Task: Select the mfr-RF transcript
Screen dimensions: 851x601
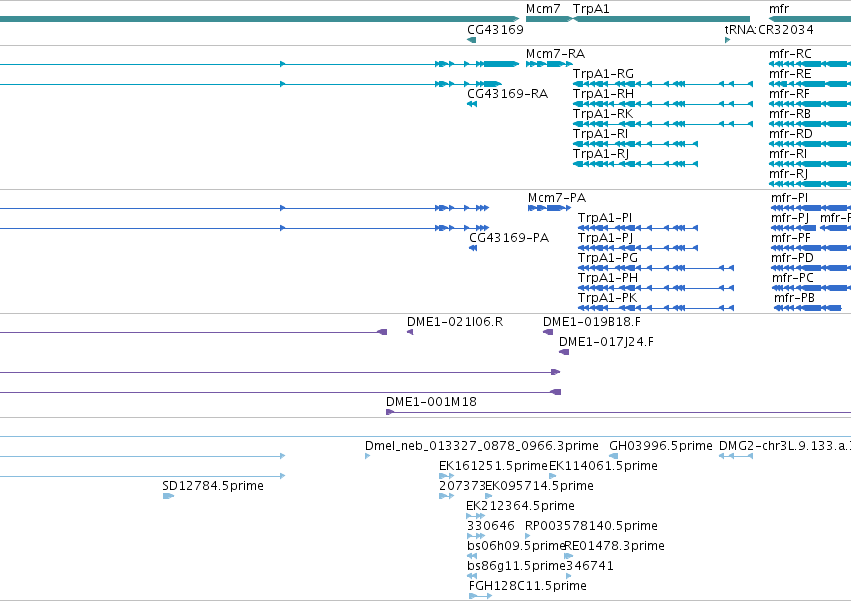Action: coord(810,104)
